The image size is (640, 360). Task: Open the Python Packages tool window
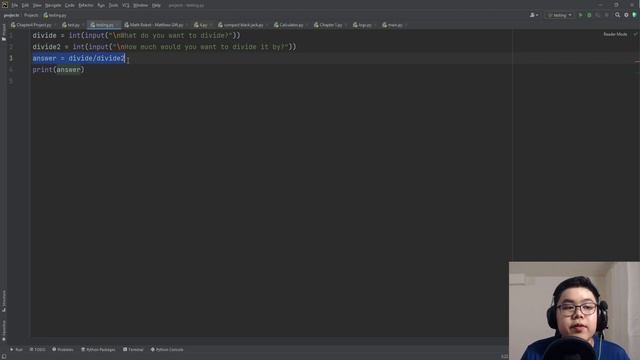click(x=98, y=350)
